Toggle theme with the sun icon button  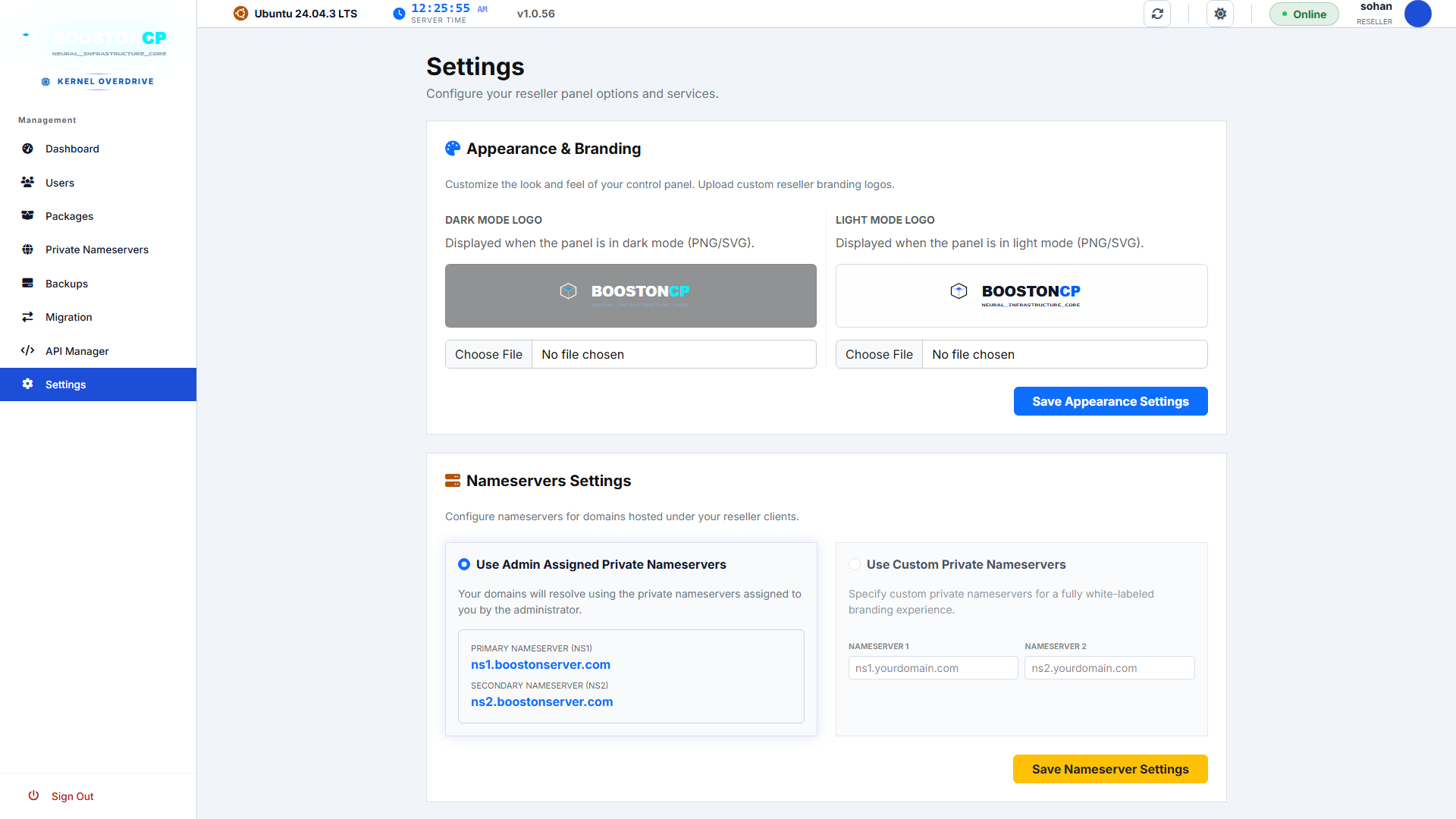point(1220,14)
